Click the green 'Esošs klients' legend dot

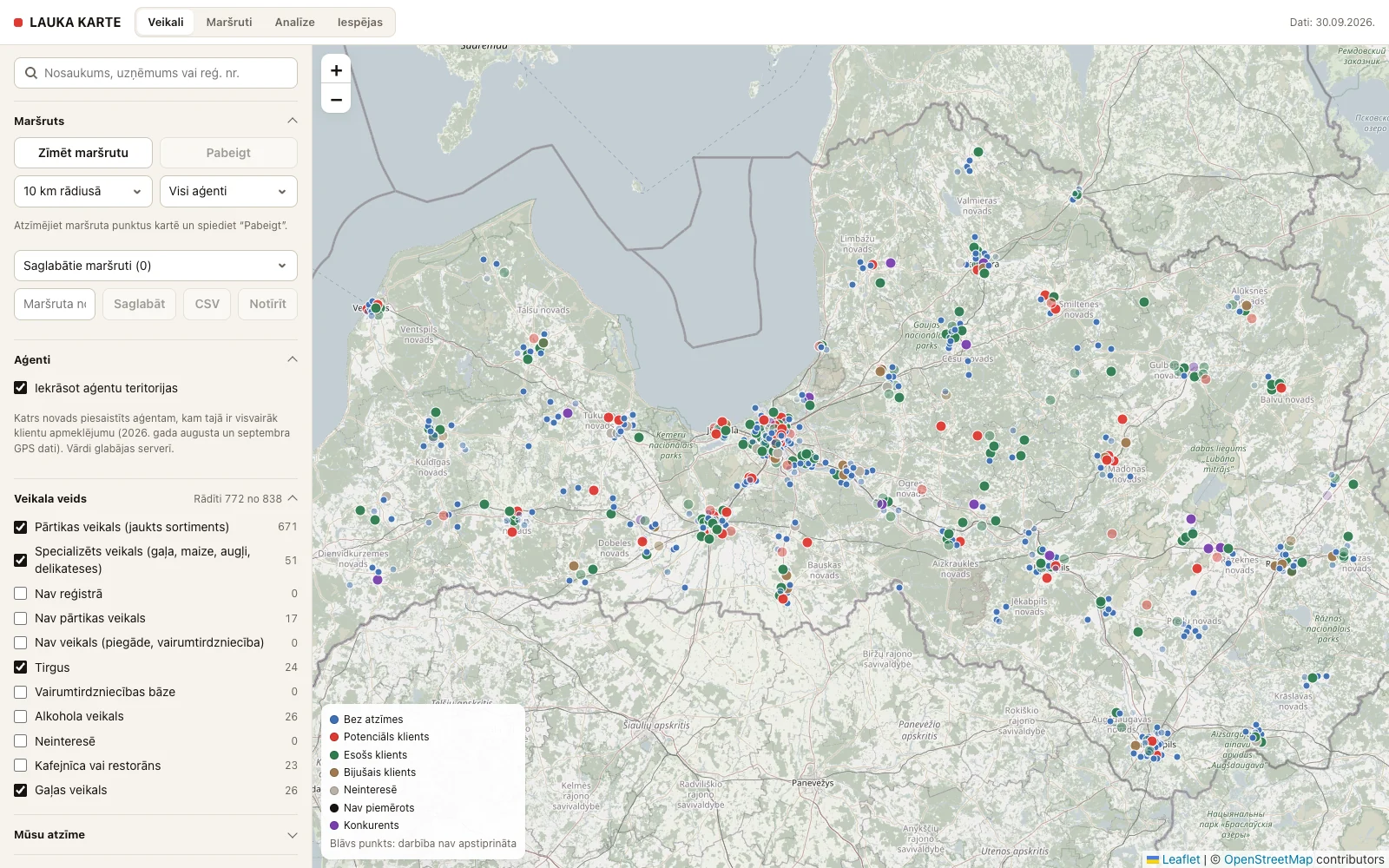(x=334, y=755)
